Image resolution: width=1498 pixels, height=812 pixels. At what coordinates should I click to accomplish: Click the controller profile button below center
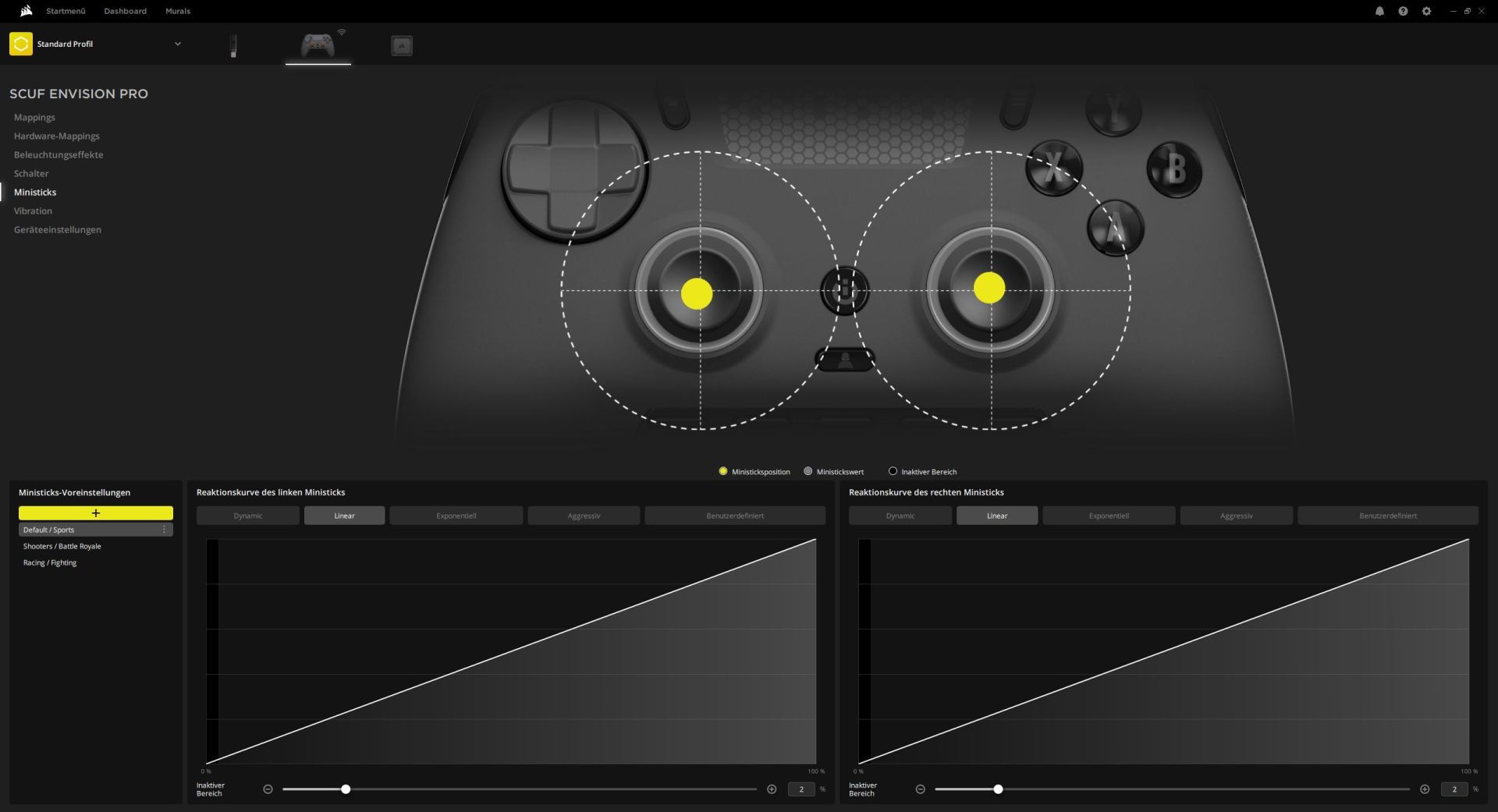pyautogui.click(x=845, y=360)
